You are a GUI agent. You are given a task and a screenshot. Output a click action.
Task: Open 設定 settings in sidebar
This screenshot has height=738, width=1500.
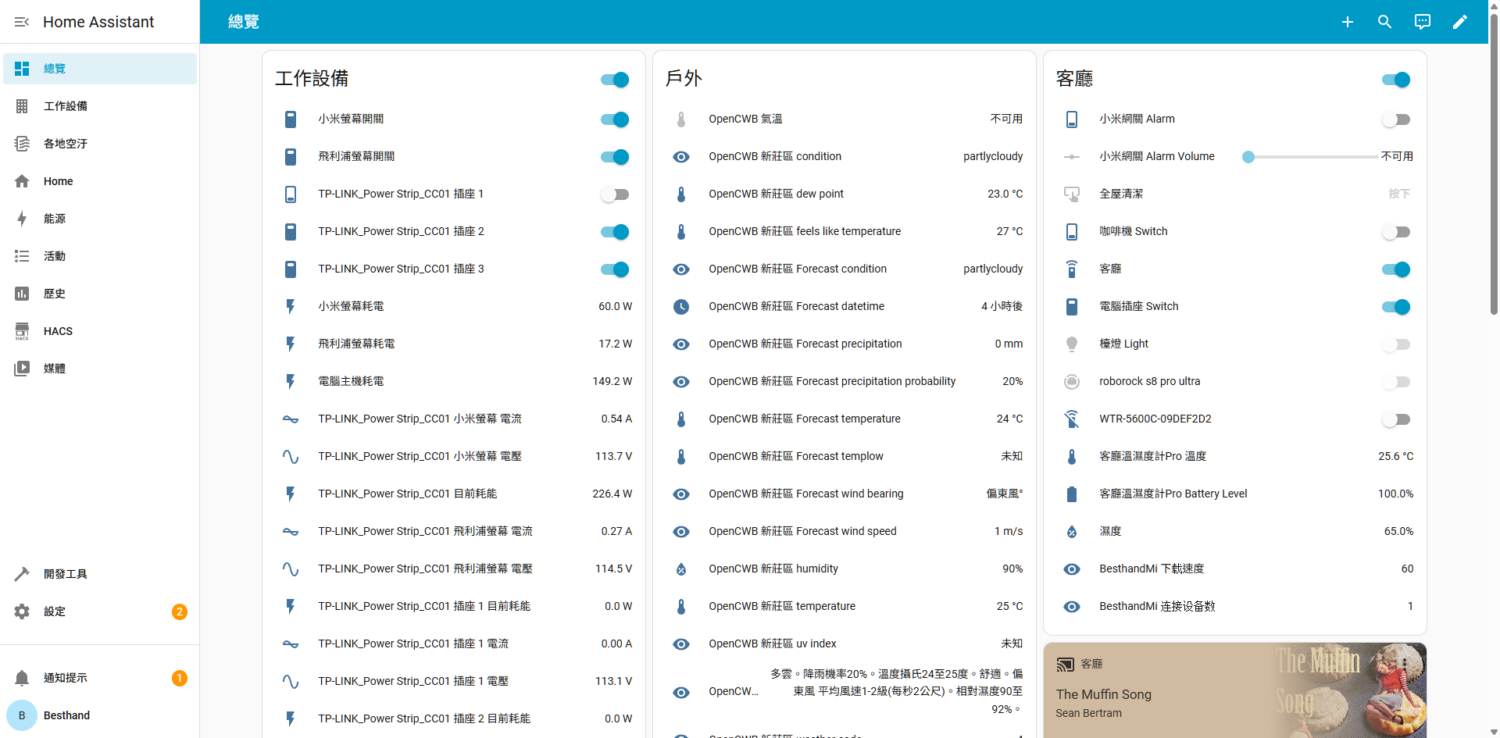[x=100, y=612]
